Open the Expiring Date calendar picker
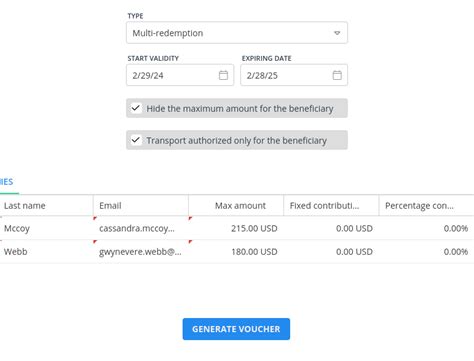 point(337,75)
